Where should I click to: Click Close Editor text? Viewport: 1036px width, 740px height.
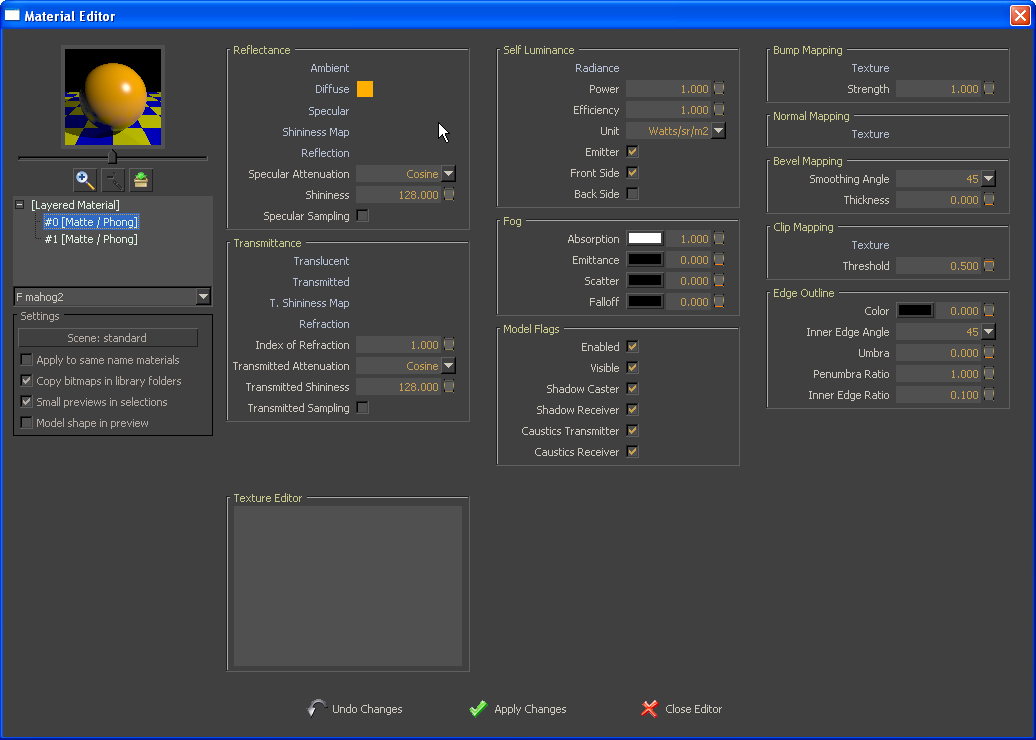point(694,709)
